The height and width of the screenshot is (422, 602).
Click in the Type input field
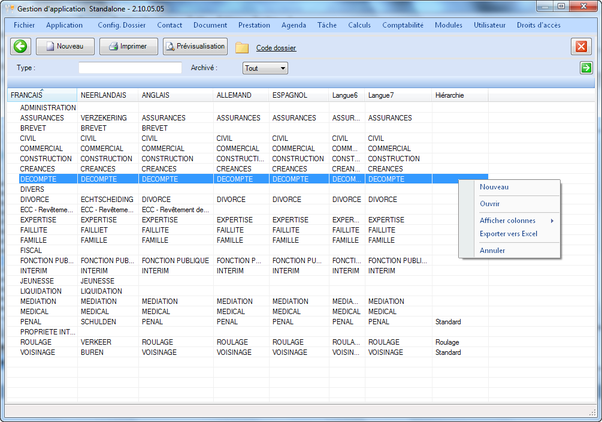130,68
